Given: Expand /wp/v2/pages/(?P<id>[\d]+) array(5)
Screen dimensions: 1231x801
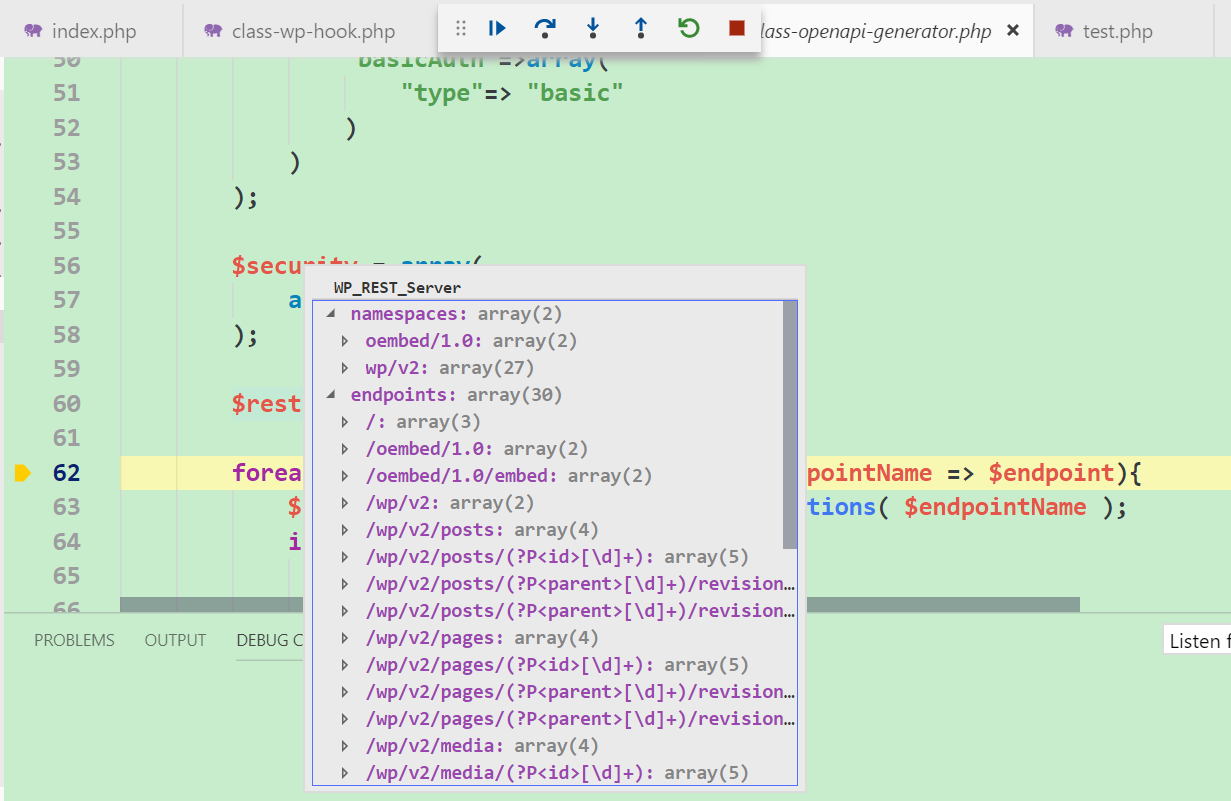Looking at the screenshot, I should pos(346,665).
